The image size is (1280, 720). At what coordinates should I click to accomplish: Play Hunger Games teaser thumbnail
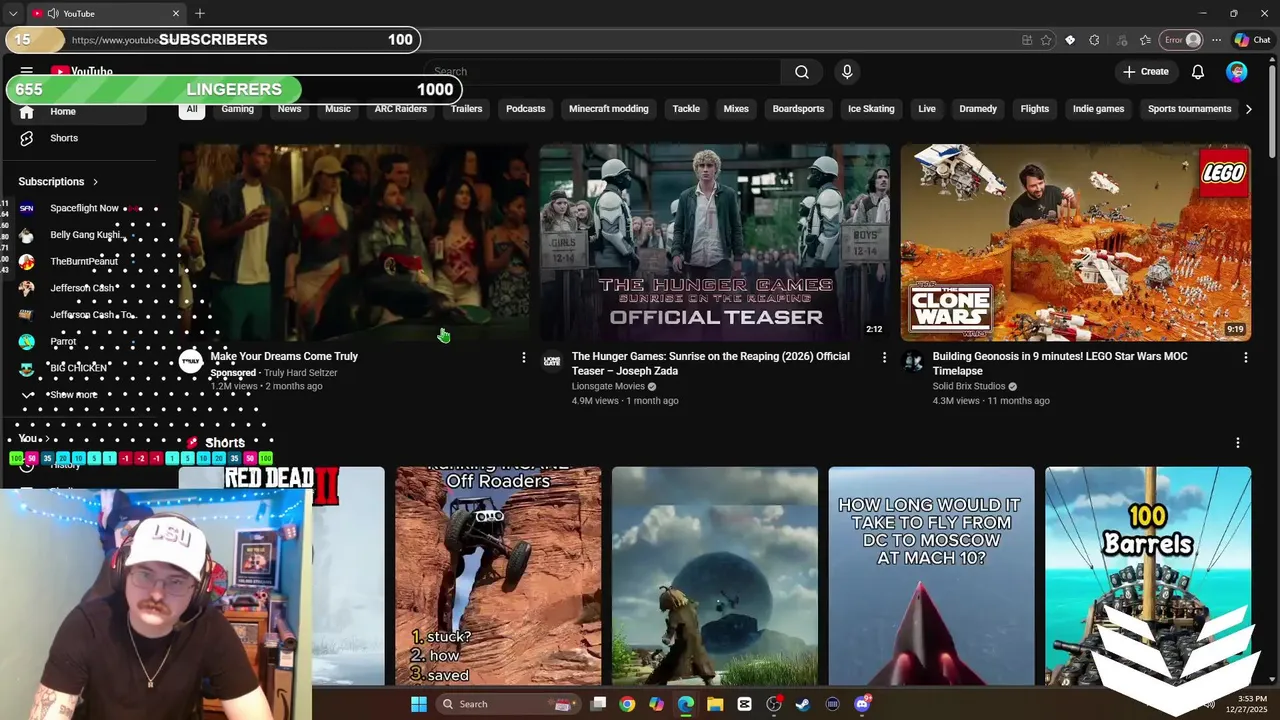coord(715,243)
